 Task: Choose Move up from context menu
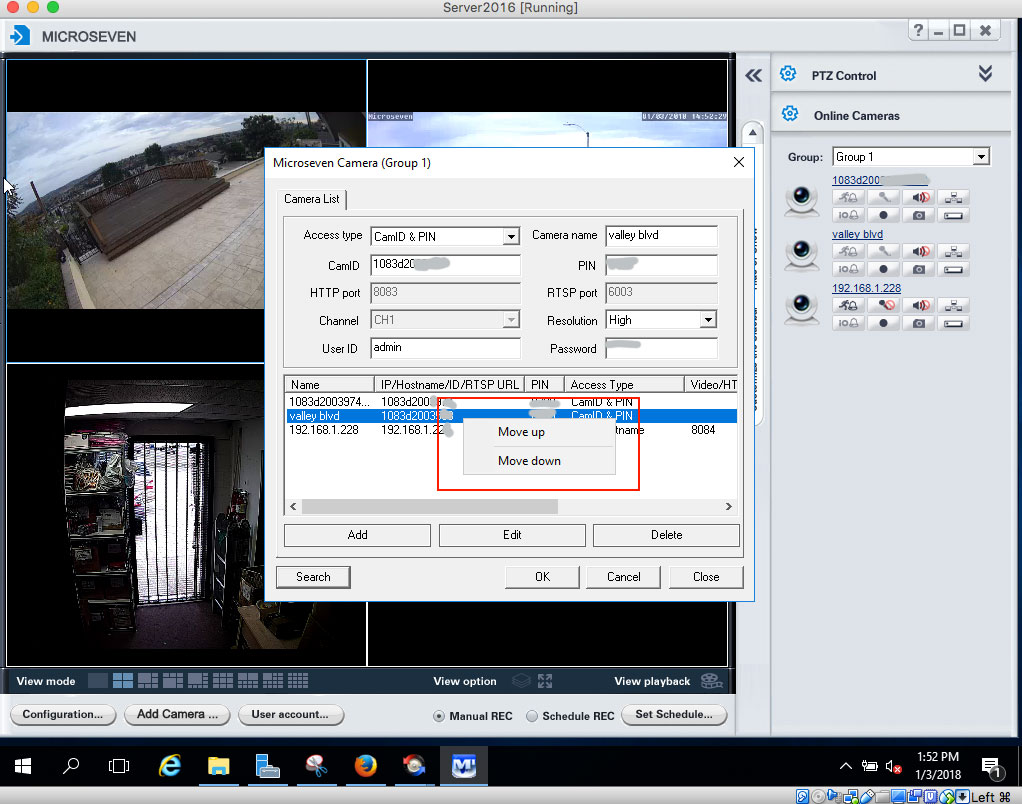(x=539, y=432)
